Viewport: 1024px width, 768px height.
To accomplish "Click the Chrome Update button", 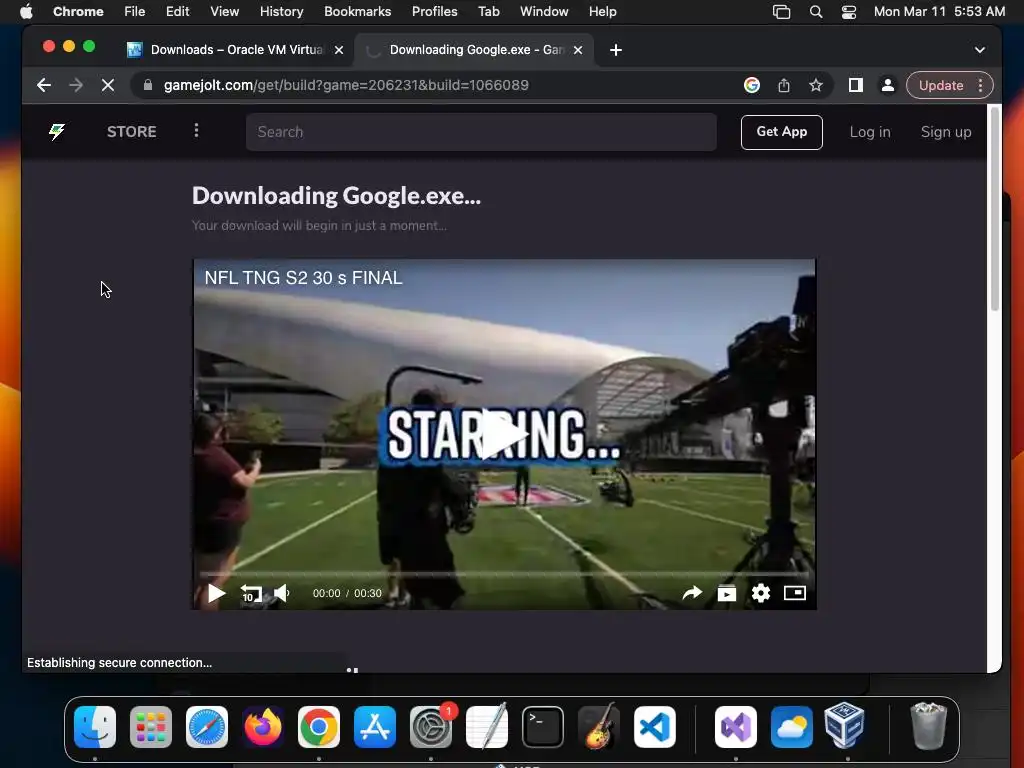I will click(940, 86).
